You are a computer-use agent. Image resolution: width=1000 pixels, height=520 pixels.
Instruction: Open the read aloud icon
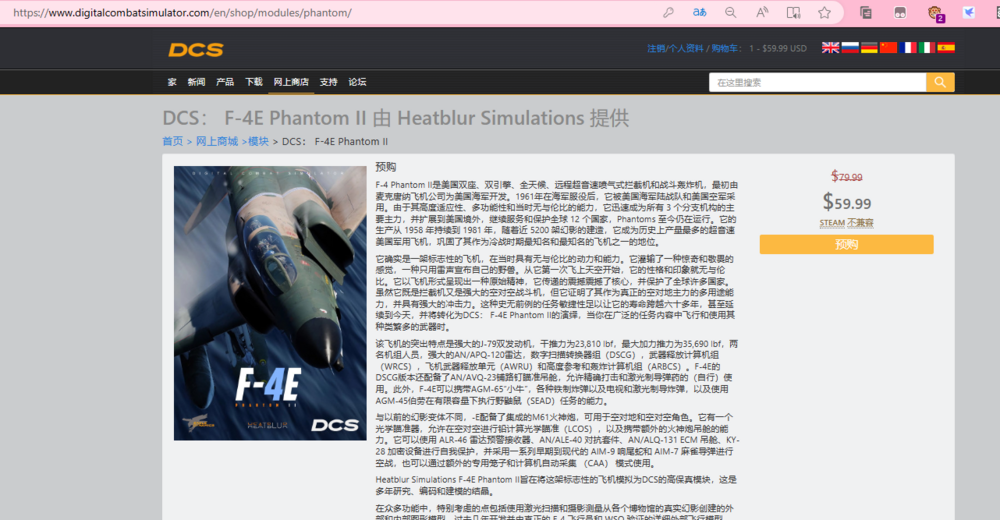[x=762, y=12]
